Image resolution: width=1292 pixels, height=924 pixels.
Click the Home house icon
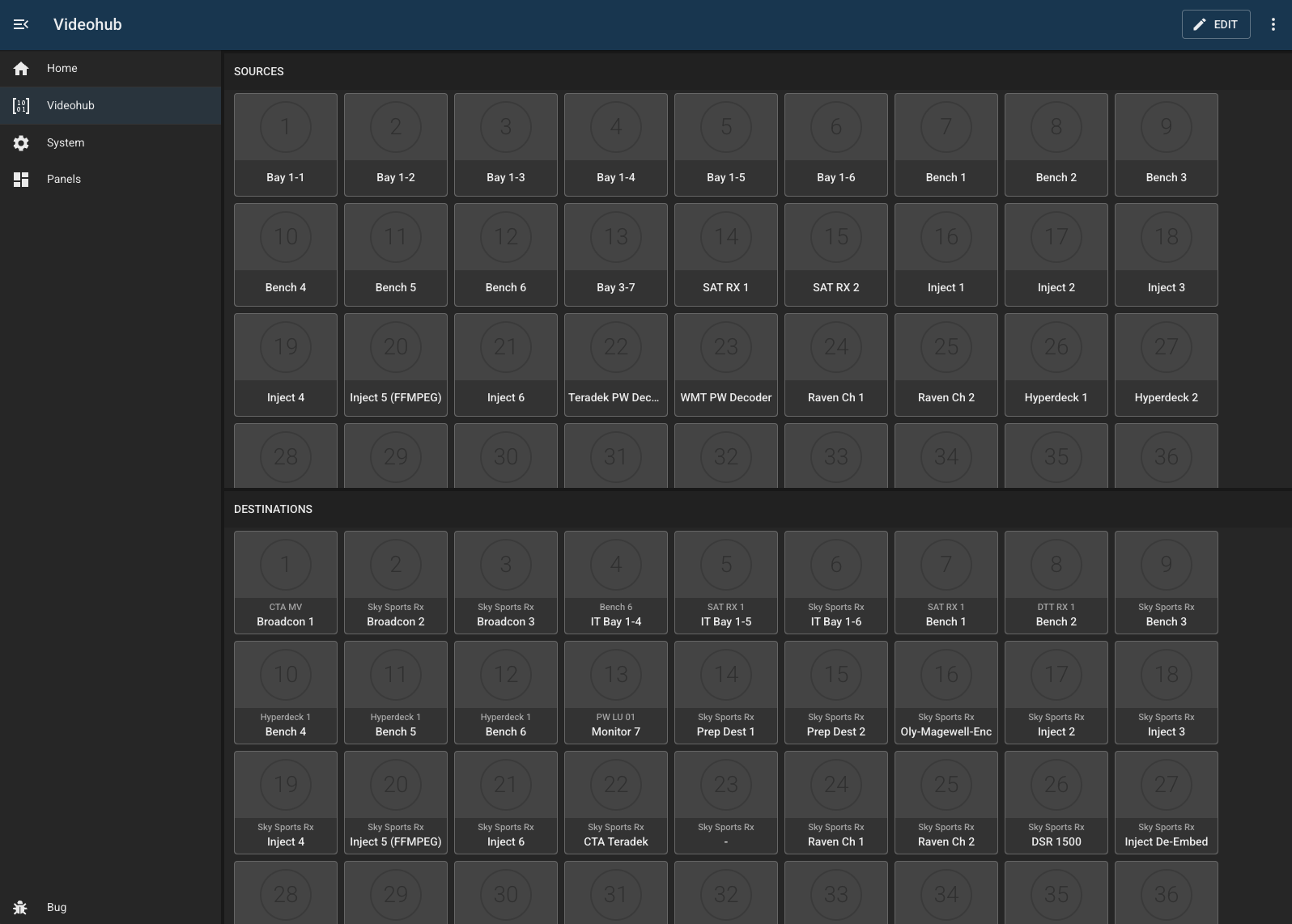[21, 69]
